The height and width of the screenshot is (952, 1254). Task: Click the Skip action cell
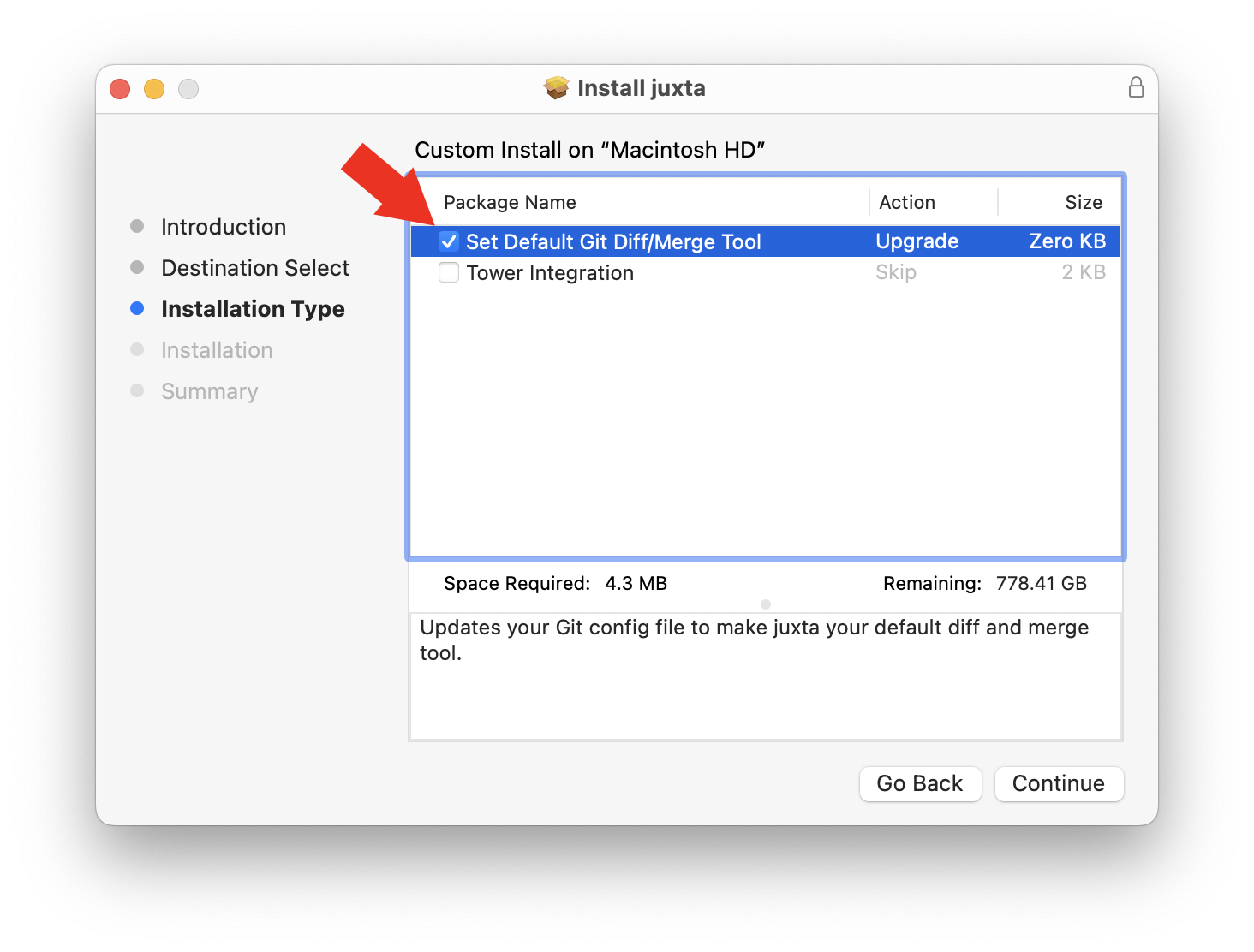tap(896, 272)
